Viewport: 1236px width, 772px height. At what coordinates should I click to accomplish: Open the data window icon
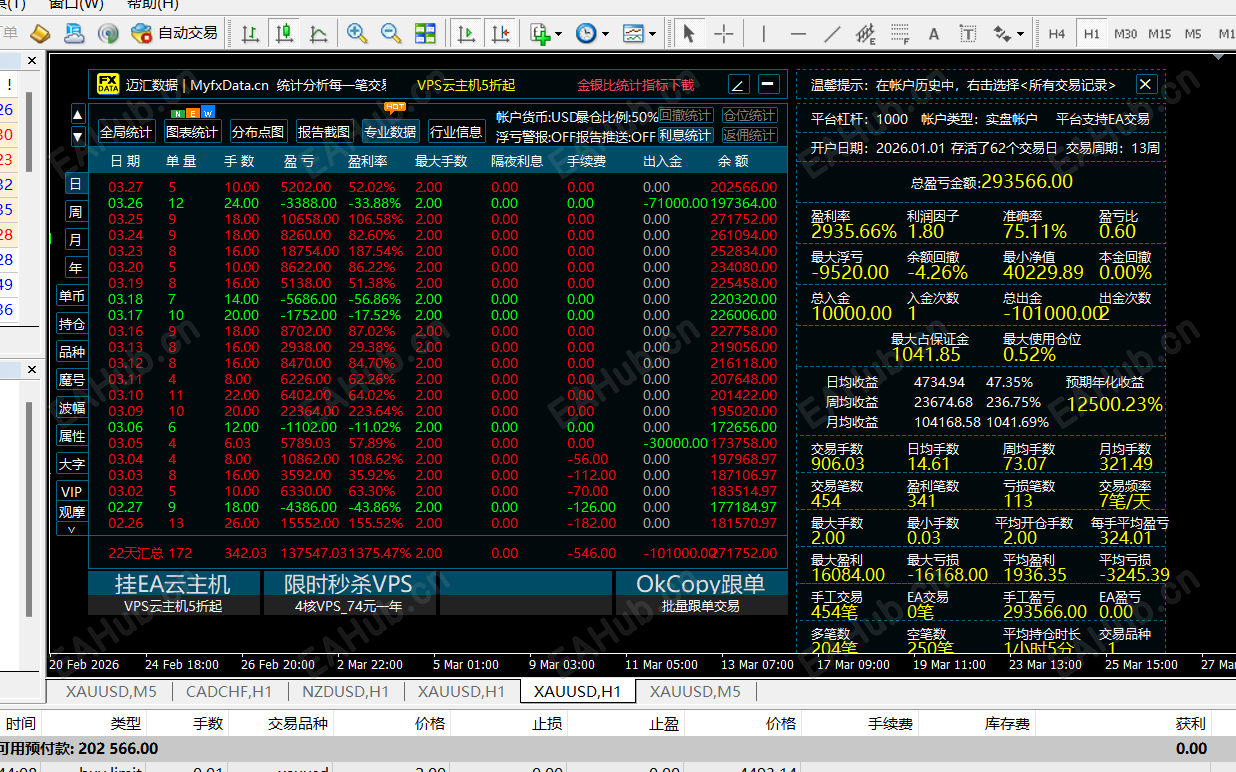pos(74,33)
